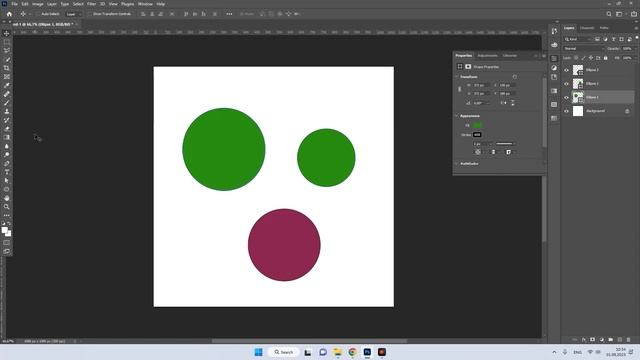Click the green Fill color swatch
640x360 pixels.
coord(477,125)
